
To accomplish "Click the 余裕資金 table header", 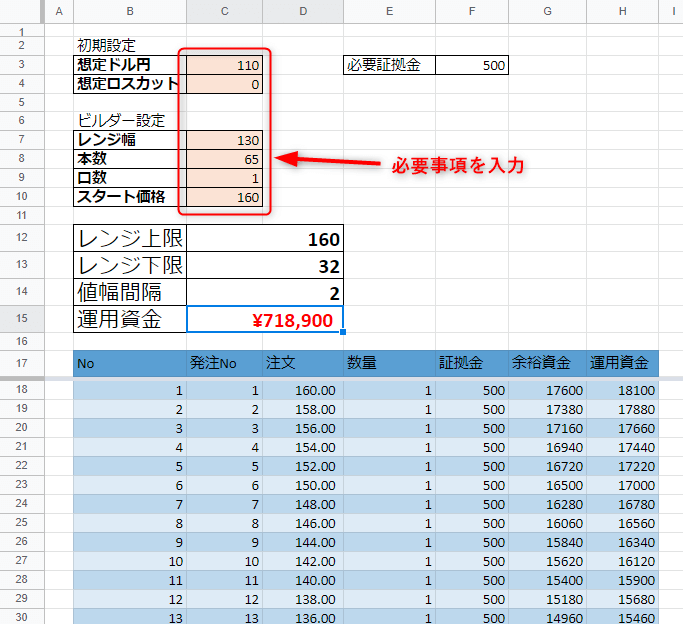I will (x=548, y=363).
